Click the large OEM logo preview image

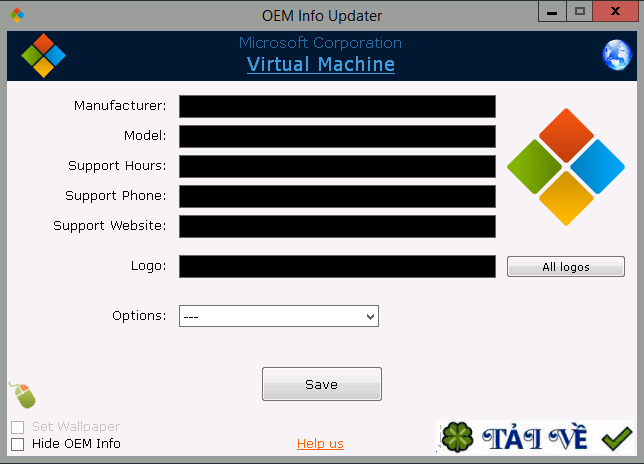tap(566, 167)
